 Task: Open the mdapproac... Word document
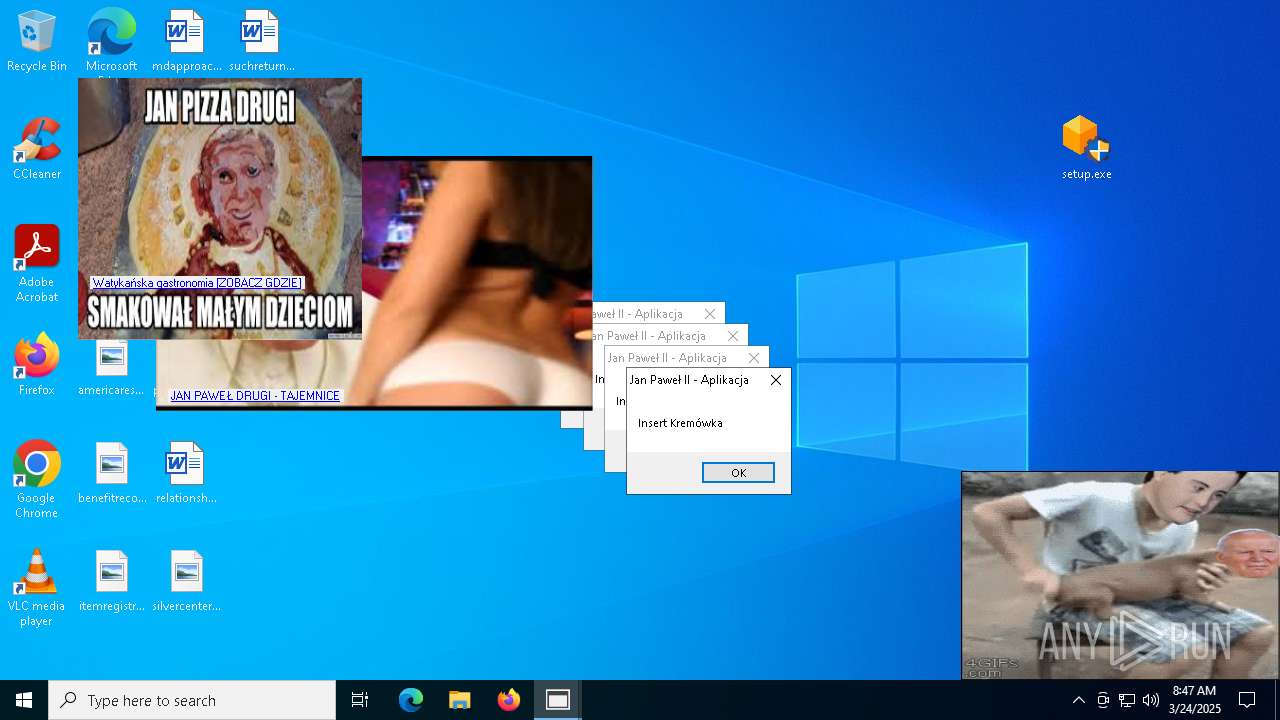[186, 41]
